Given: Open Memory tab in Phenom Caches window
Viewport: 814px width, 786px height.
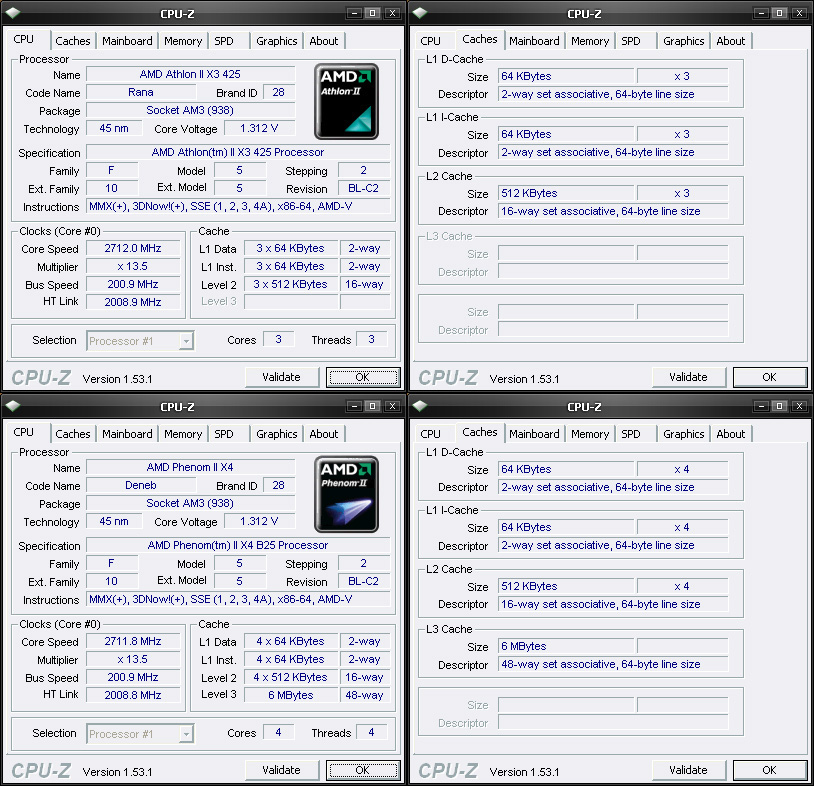Looking at the screenshot, I should pyautogui.click(x=590, y=434).
